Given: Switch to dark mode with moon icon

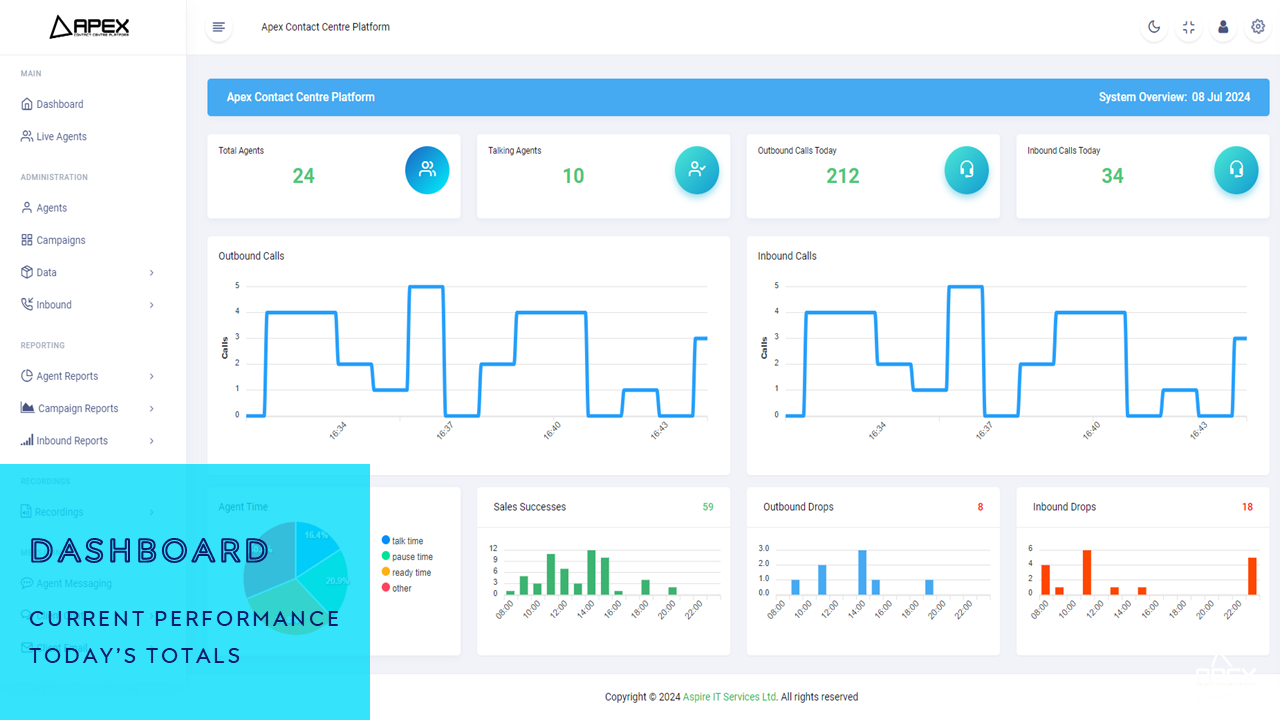Looking at the screenshot, I should [1154, 27].
